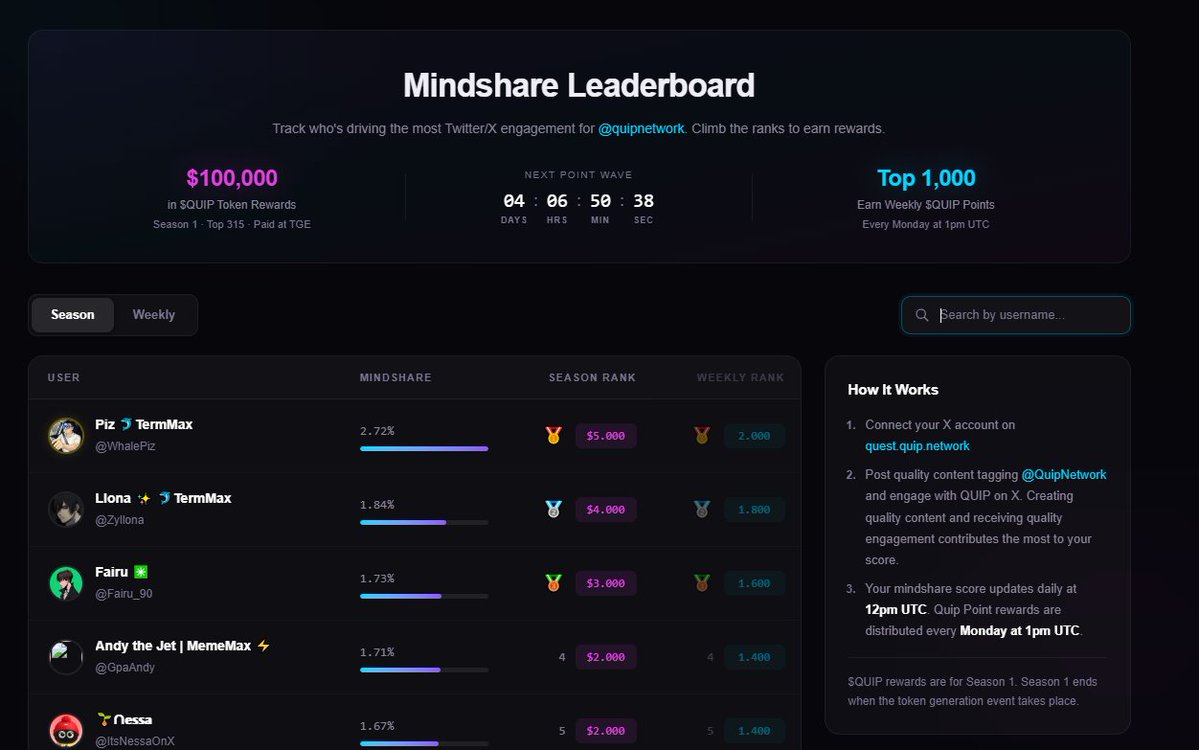Screen dimensions: 1199x750
Task: Click the MINDSHARE column header
Action: (395, 378)
